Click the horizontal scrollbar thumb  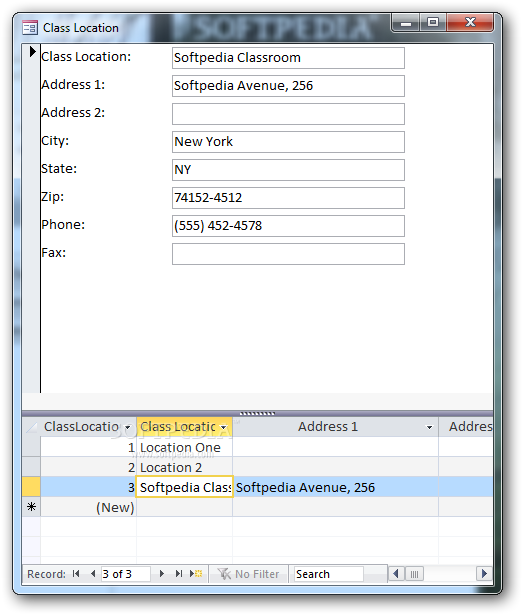[414, 574]
